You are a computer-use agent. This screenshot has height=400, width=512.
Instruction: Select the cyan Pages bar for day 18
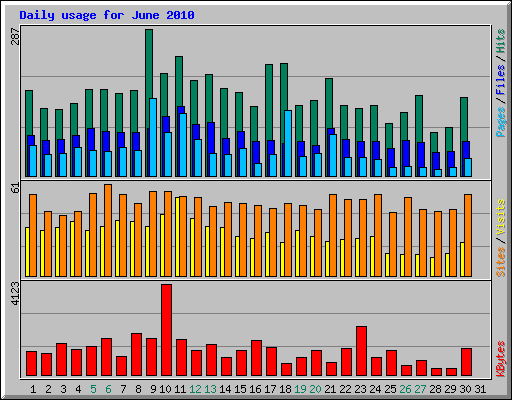pos(288,143)
